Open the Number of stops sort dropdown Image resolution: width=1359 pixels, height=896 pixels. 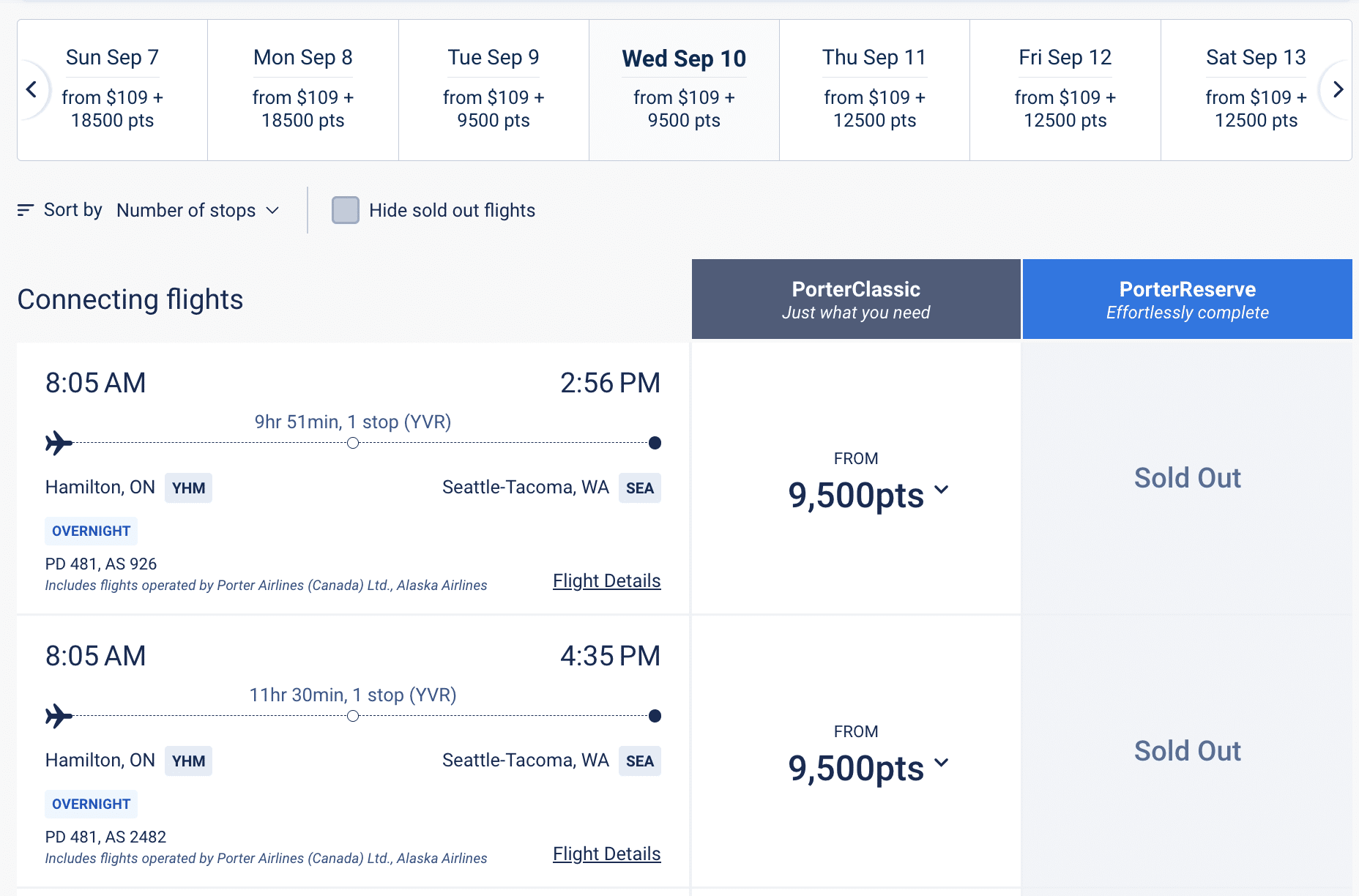(x=198, y=211)
